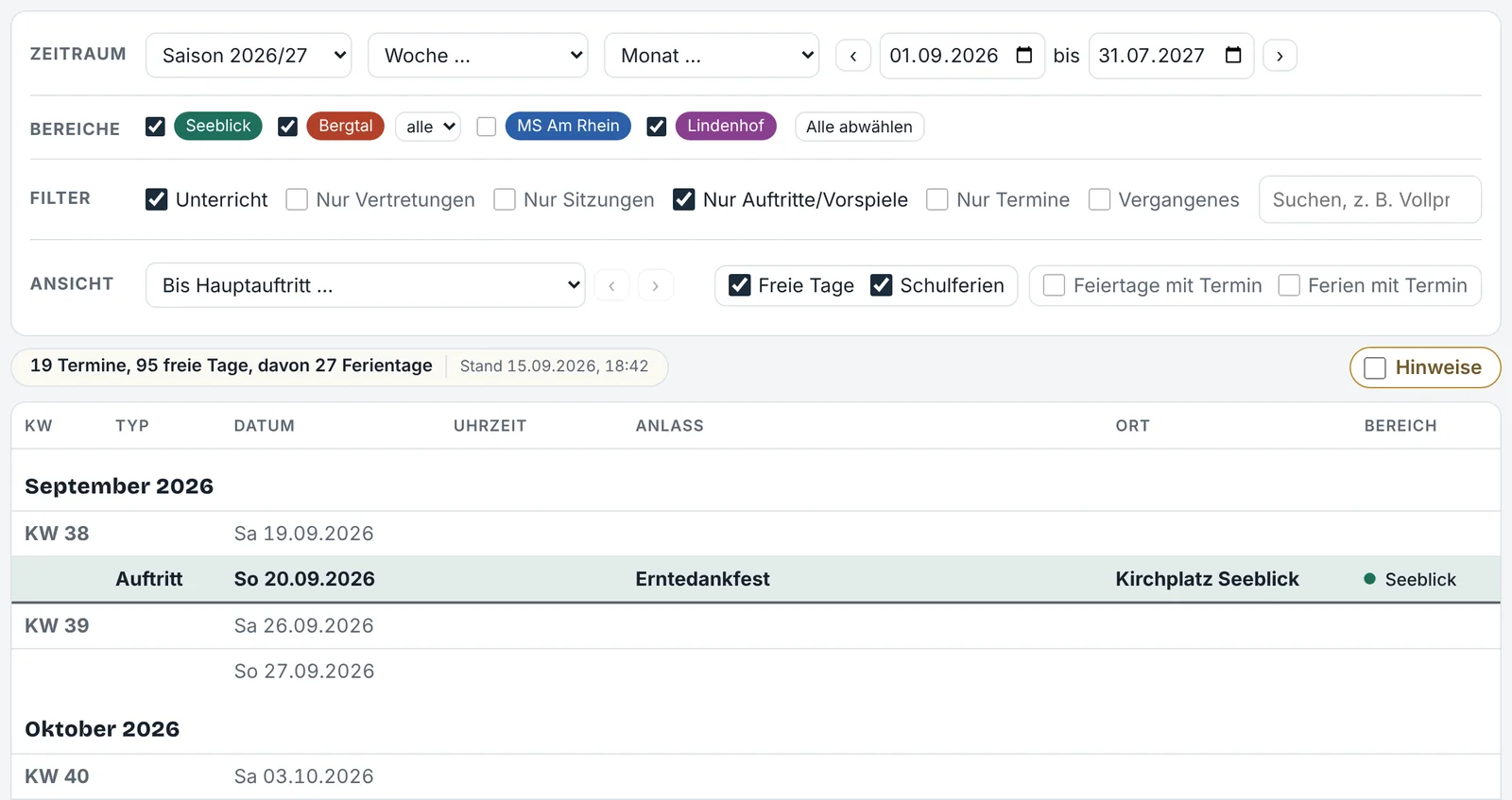
Task: Click next arrow next to Ansicht dropdown
Action: tap(655, 285)
